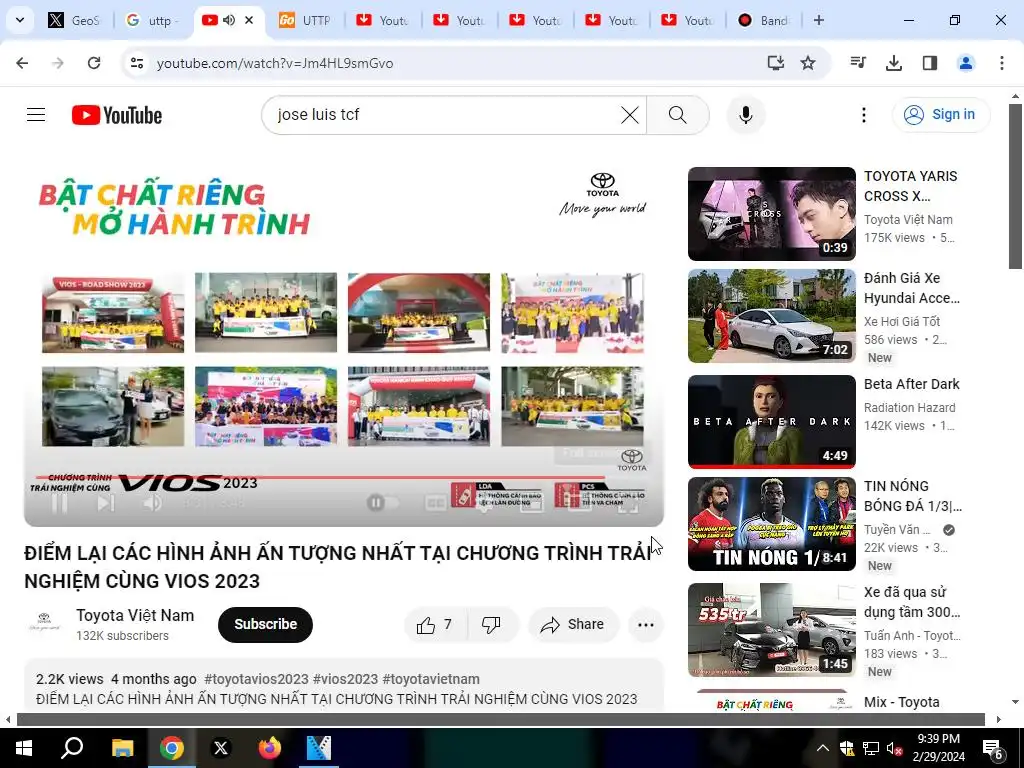Dislike the video with thumbs down
Image resolution: width=1024 pixels, height=768 pixels.
[x=492, y=625]
